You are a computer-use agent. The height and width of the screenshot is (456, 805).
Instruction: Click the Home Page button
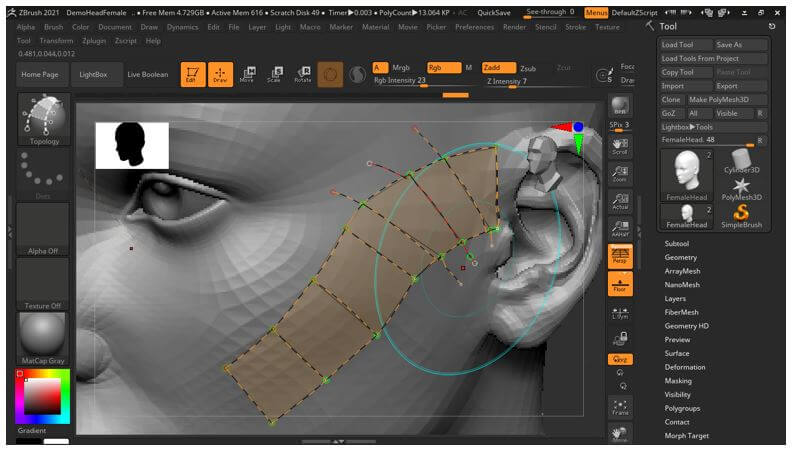pos(41,75)
